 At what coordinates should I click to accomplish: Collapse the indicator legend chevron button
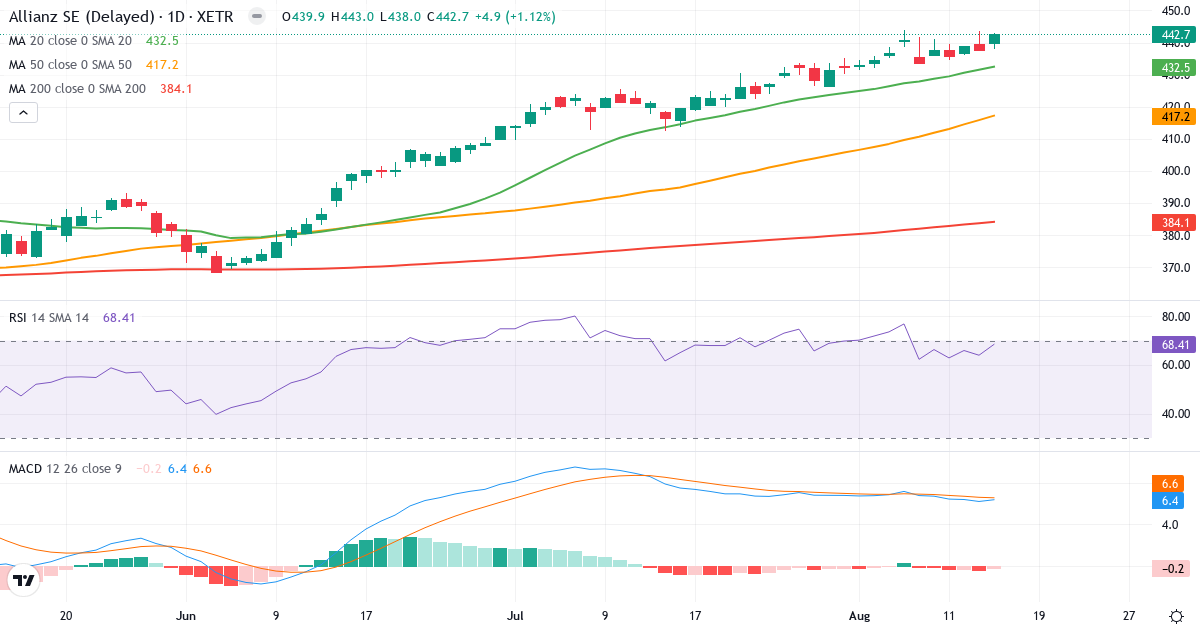(23, 113)
